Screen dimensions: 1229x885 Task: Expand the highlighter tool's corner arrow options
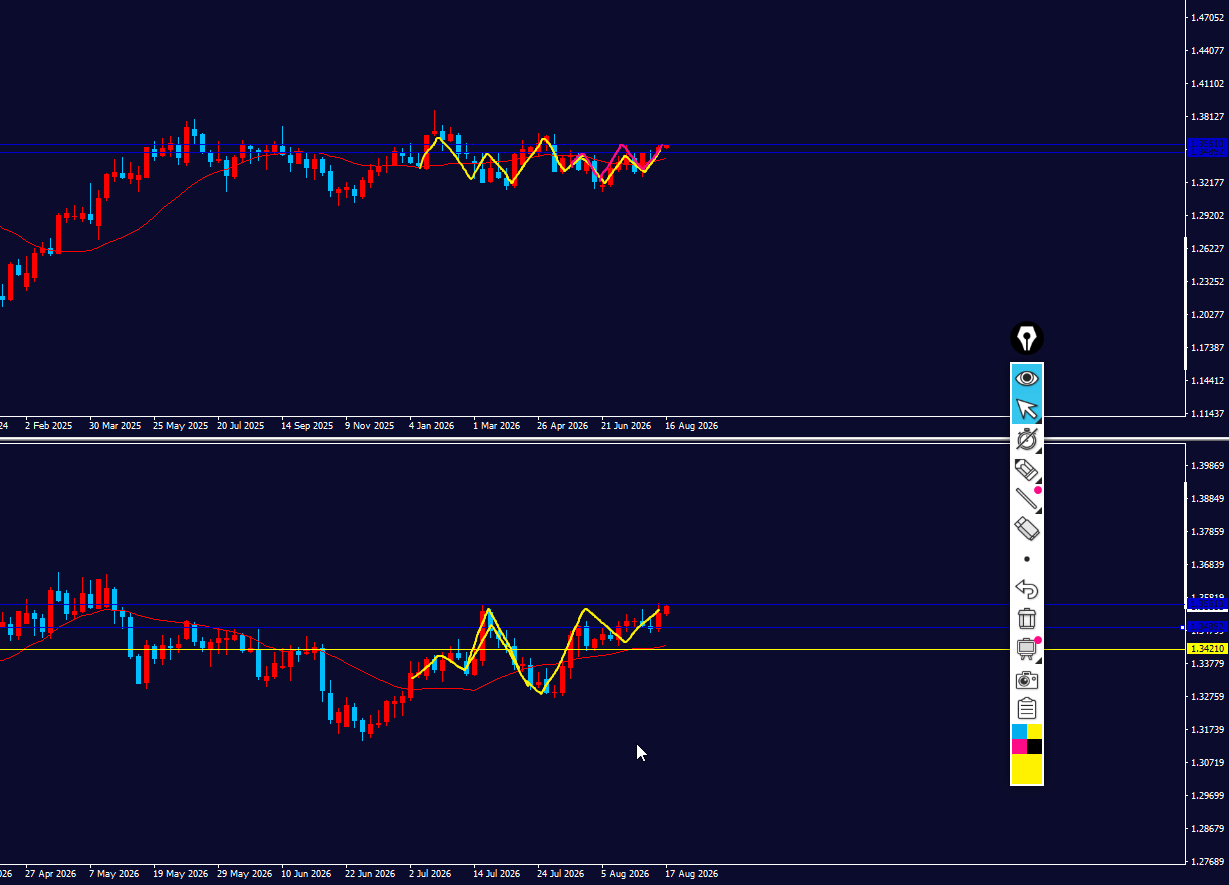click(x=1039, y=480)
